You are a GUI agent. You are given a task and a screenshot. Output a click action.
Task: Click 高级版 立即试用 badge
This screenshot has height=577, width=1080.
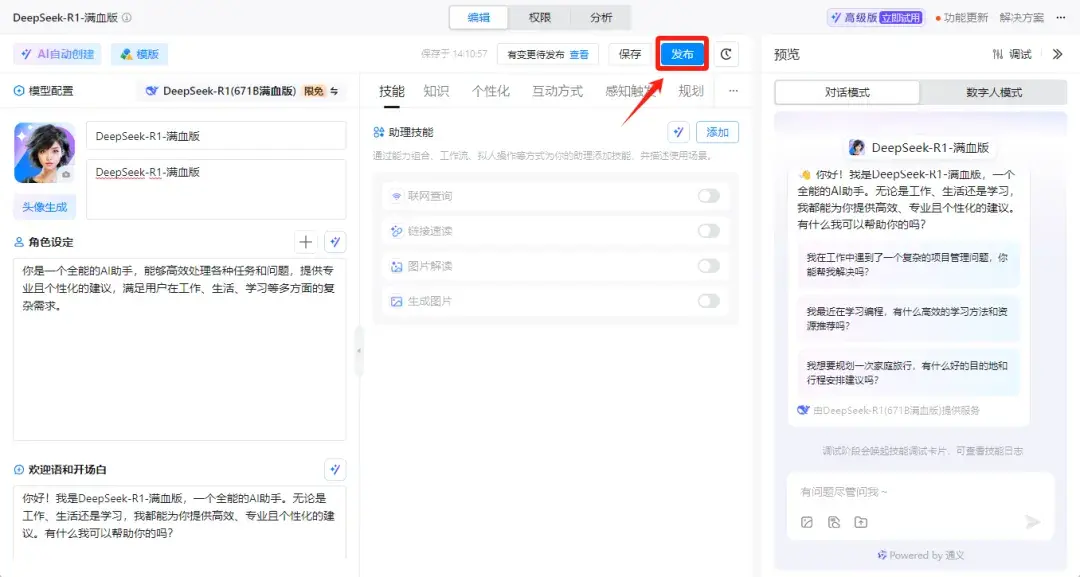pyautogui.click(x=876, y=18)
